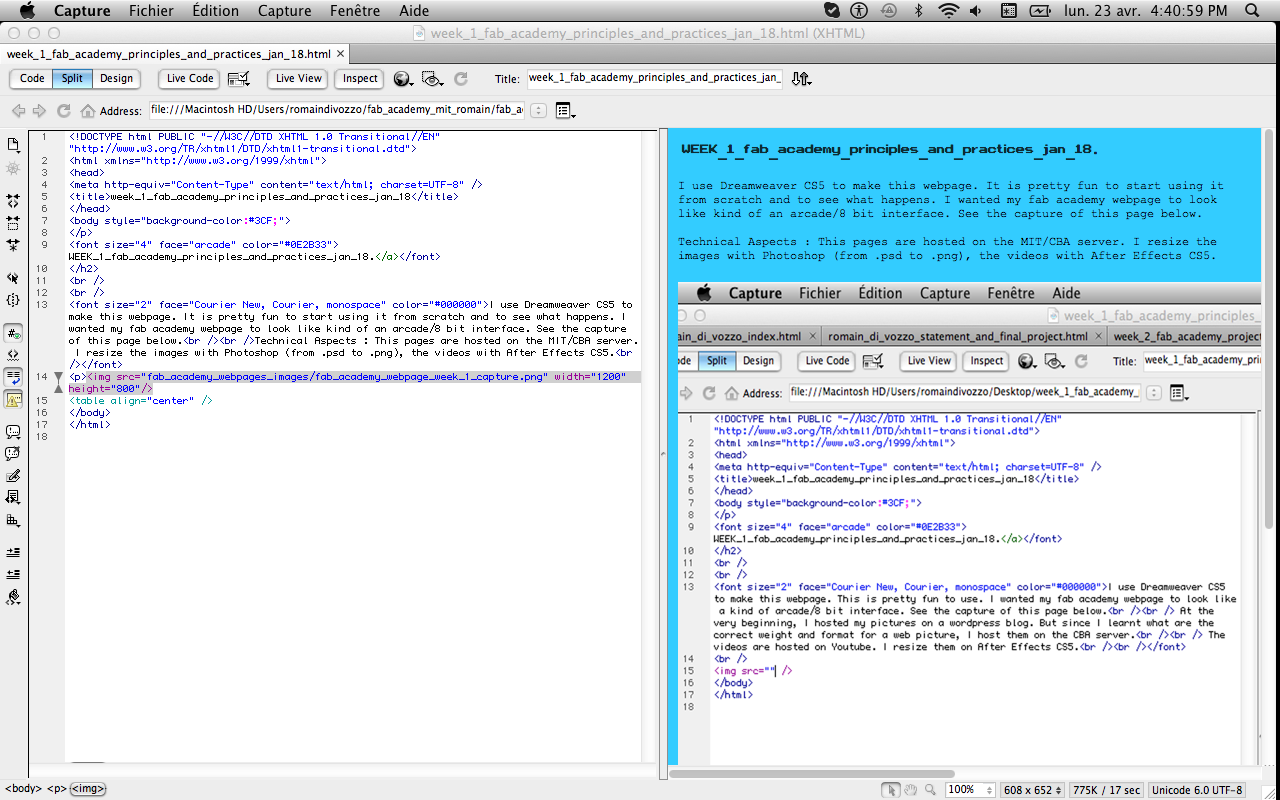The width and height of the screenshot is (1280, 800).
Task: Open the 100% magnification dropdown
Action: click(968, 789)
